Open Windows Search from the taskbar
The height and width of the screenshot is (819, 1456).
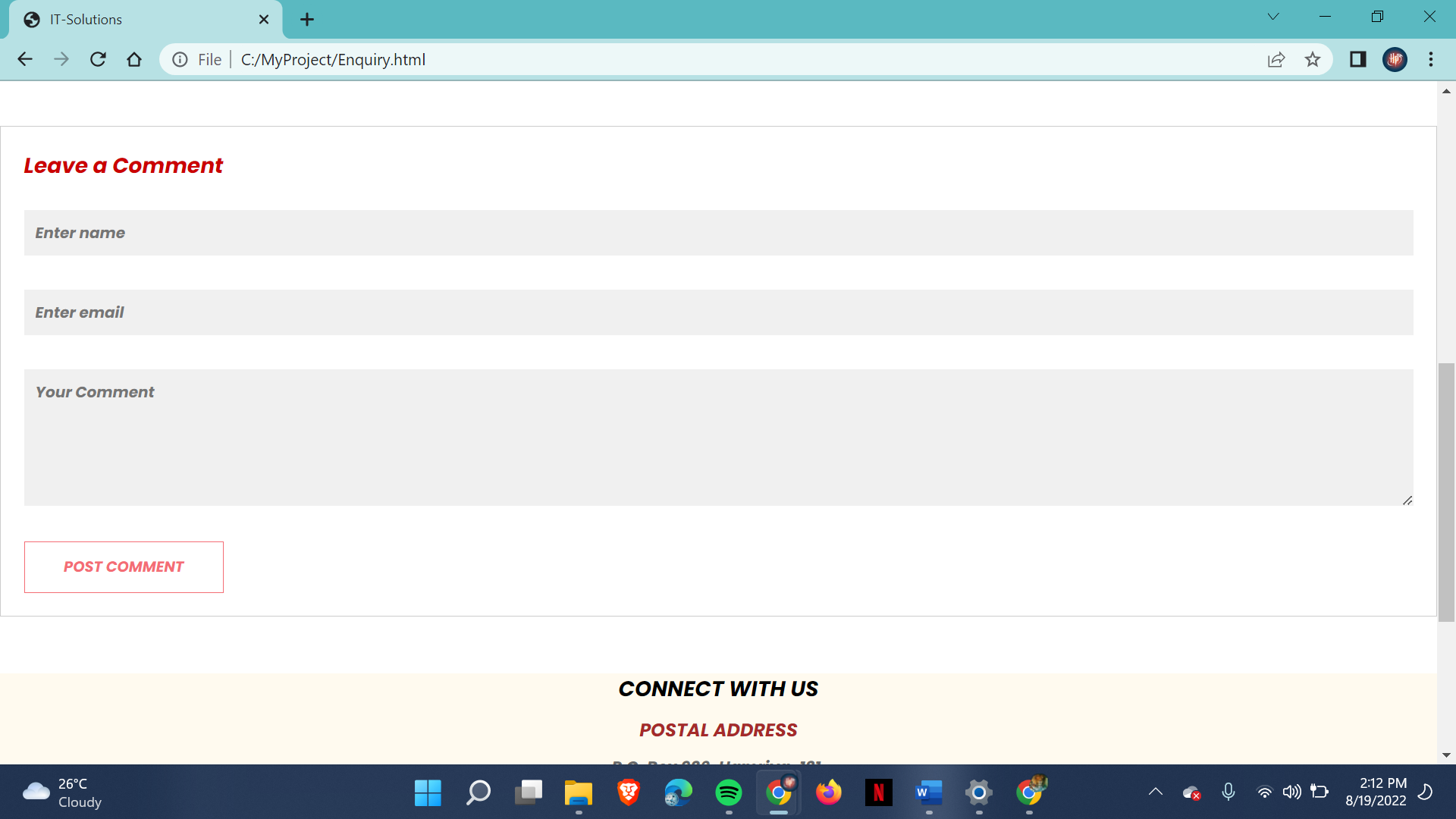479,792
